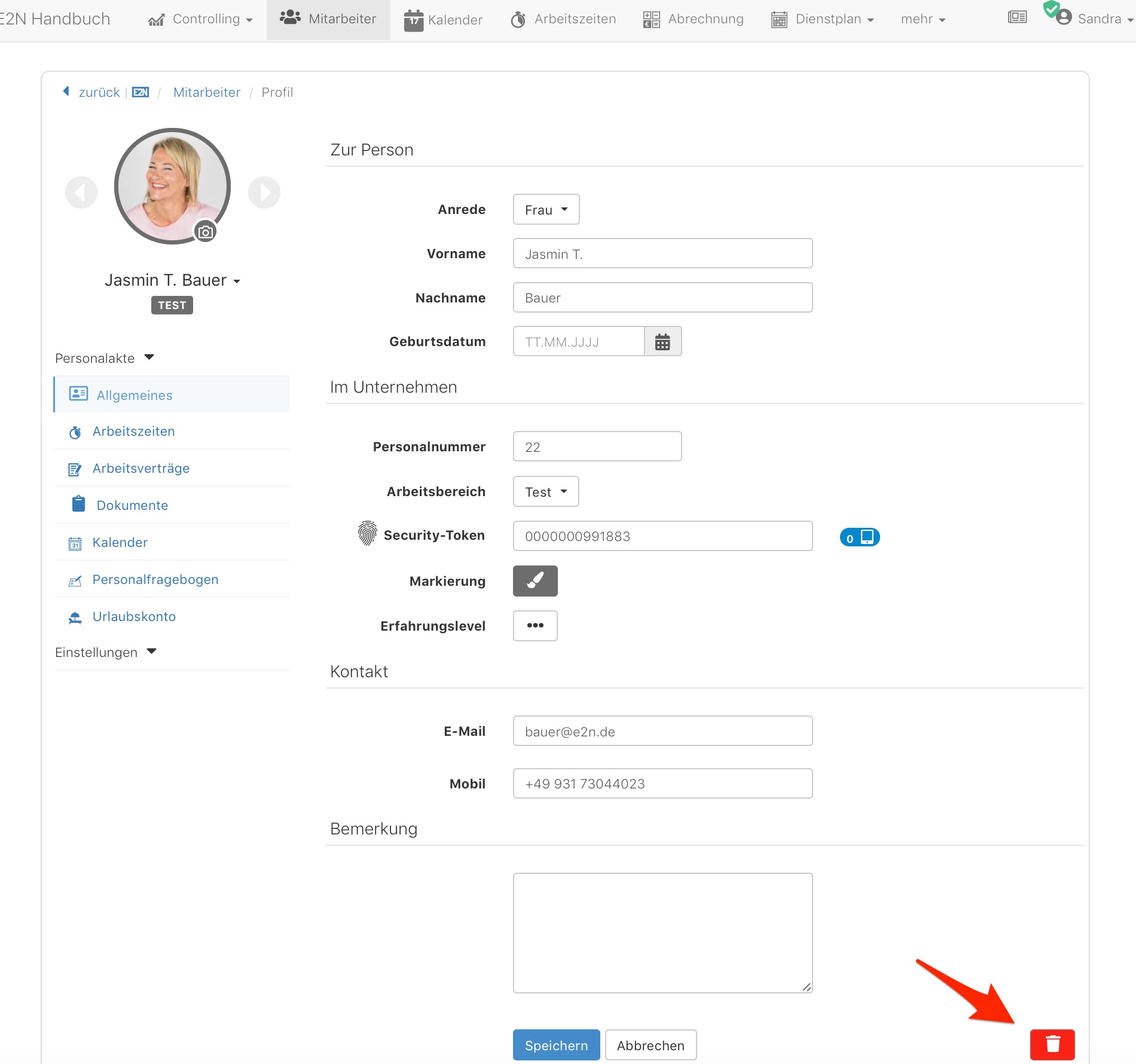Click the Arbeitsverträge contract icon
The image size is (1136, 1064).
pos(75,469)
